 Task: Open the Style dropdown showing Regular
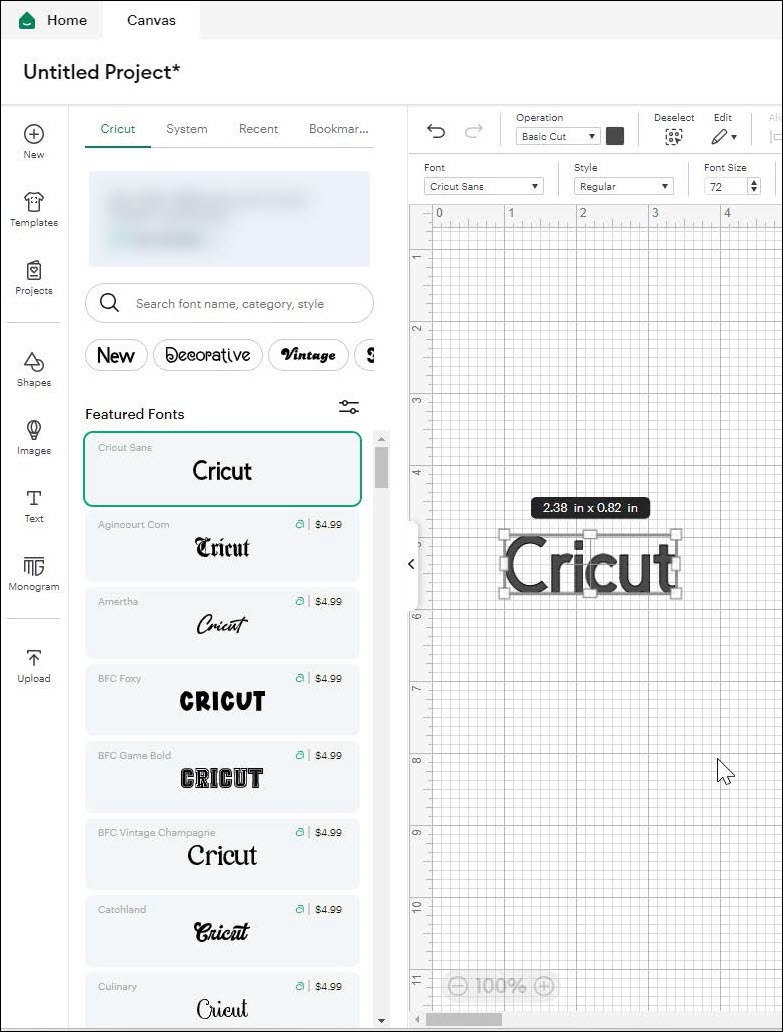(x=624, y=186)
